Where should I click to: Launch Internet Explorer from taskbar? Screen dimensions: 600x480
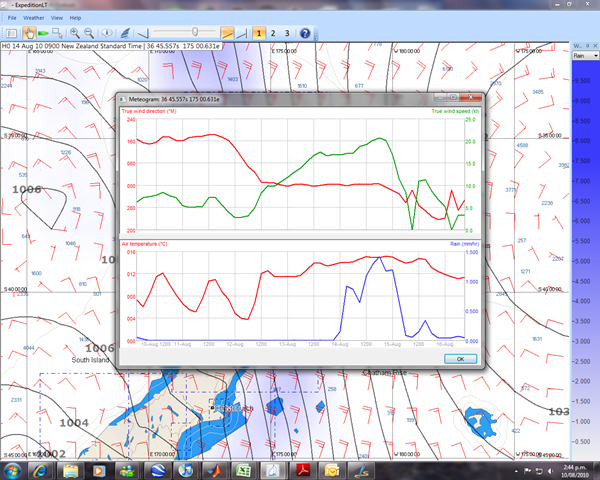pos(40,470)
